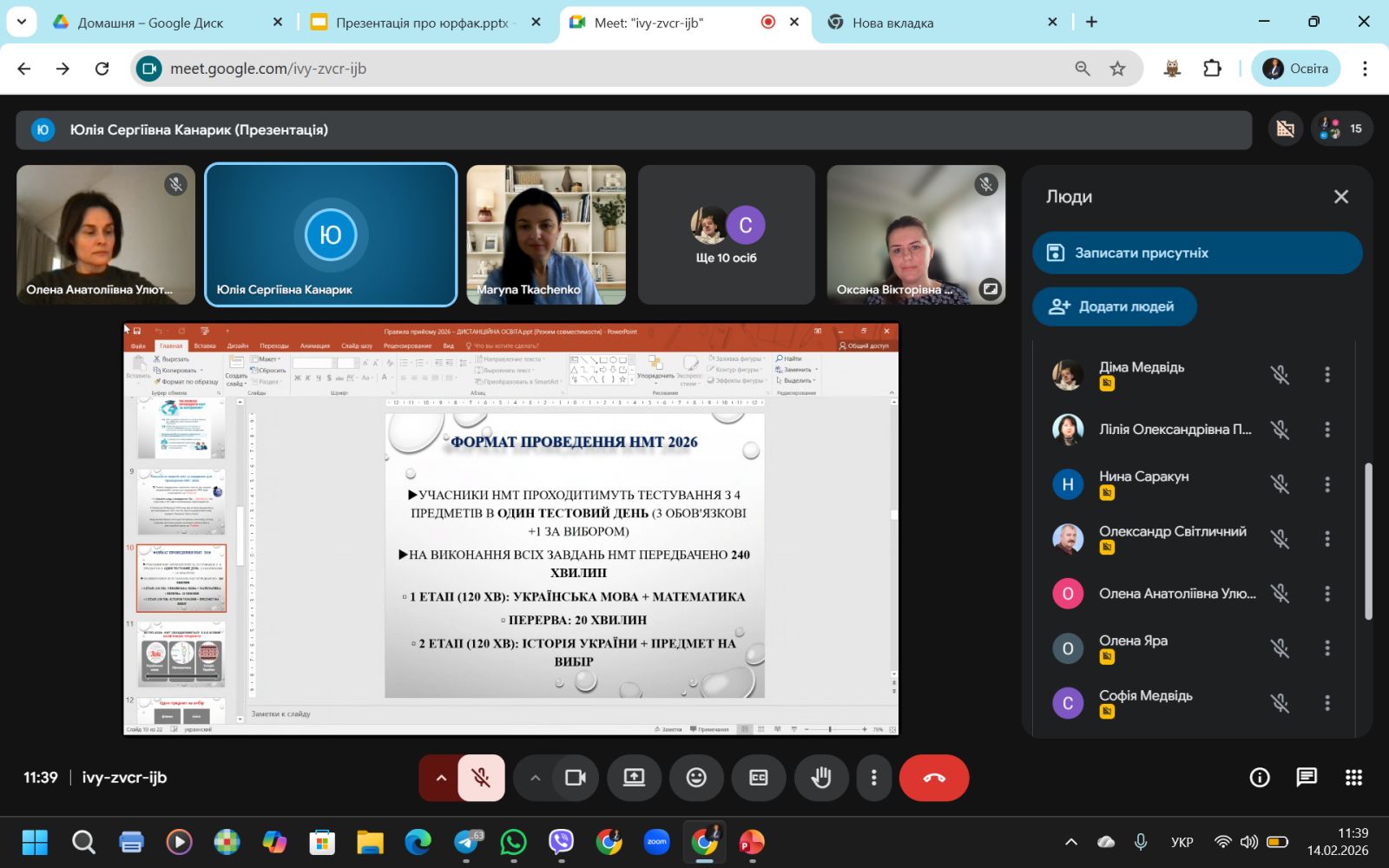
Task: Switch to the Домашня – Google Диск tab
Action: 169,23
